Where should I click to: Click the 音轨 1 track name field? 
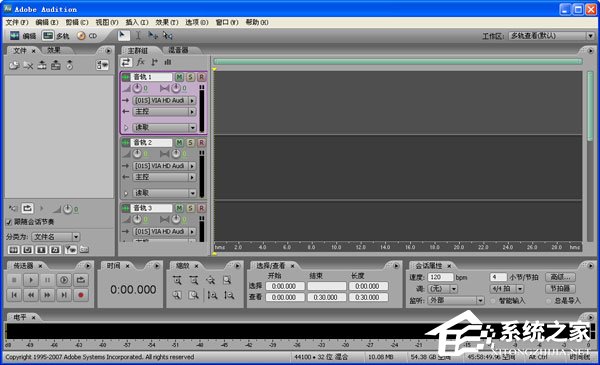(x=152, y=77)
